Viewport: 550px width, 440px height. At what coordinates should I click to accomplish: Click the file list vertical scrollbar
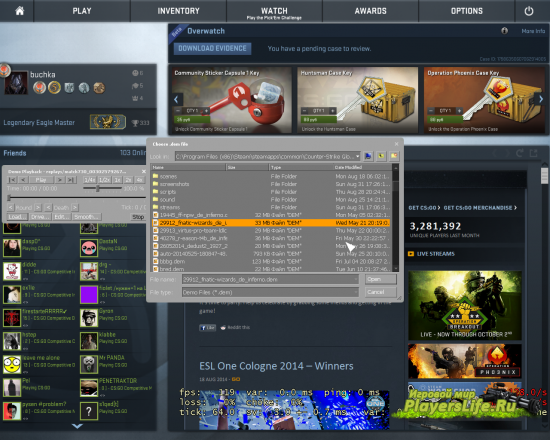point(395,218)
